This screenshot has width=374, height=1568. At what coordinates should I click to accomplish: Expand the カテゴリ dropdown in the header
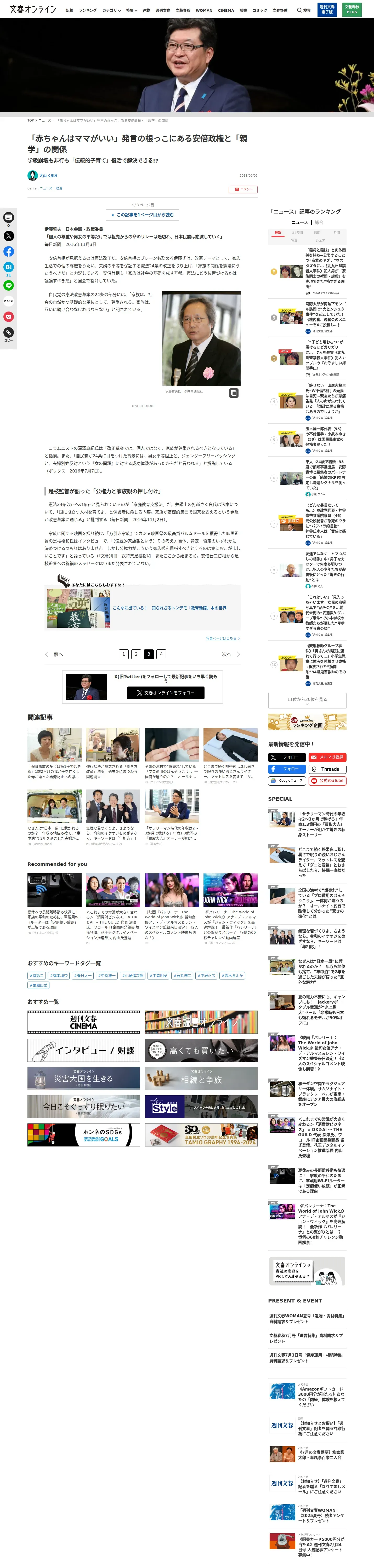click(x=111, y=10)
